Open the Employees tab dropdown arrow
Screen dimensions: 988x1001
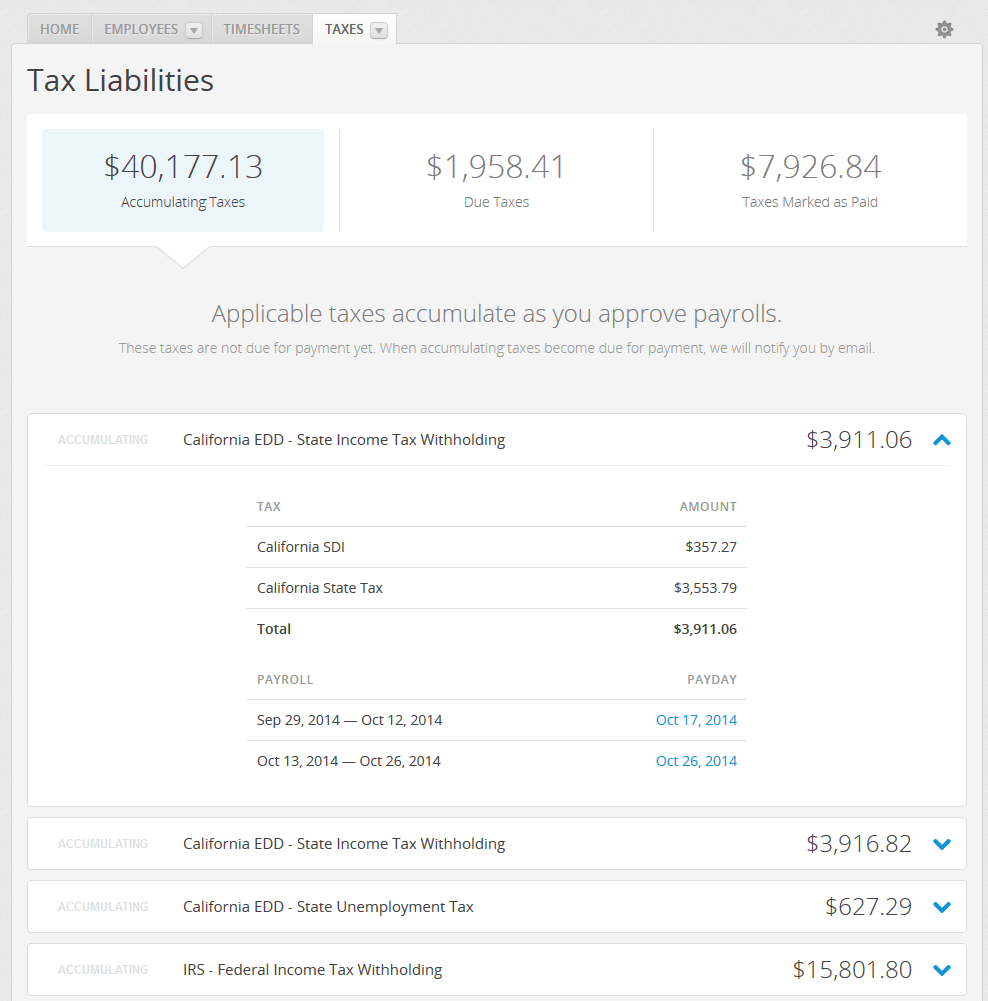(194, 30)
